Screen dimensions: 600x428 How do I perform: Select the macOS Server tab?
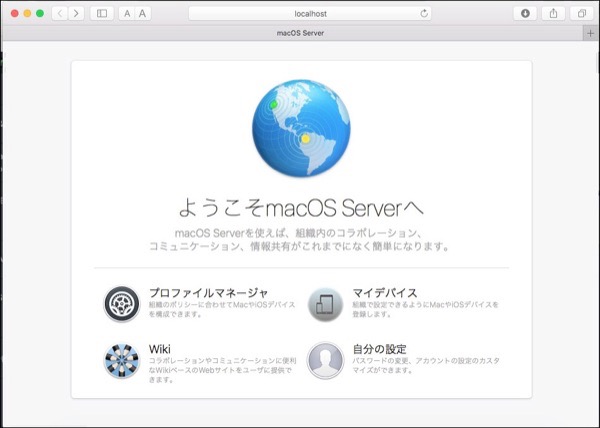click(x=299, y=33)
